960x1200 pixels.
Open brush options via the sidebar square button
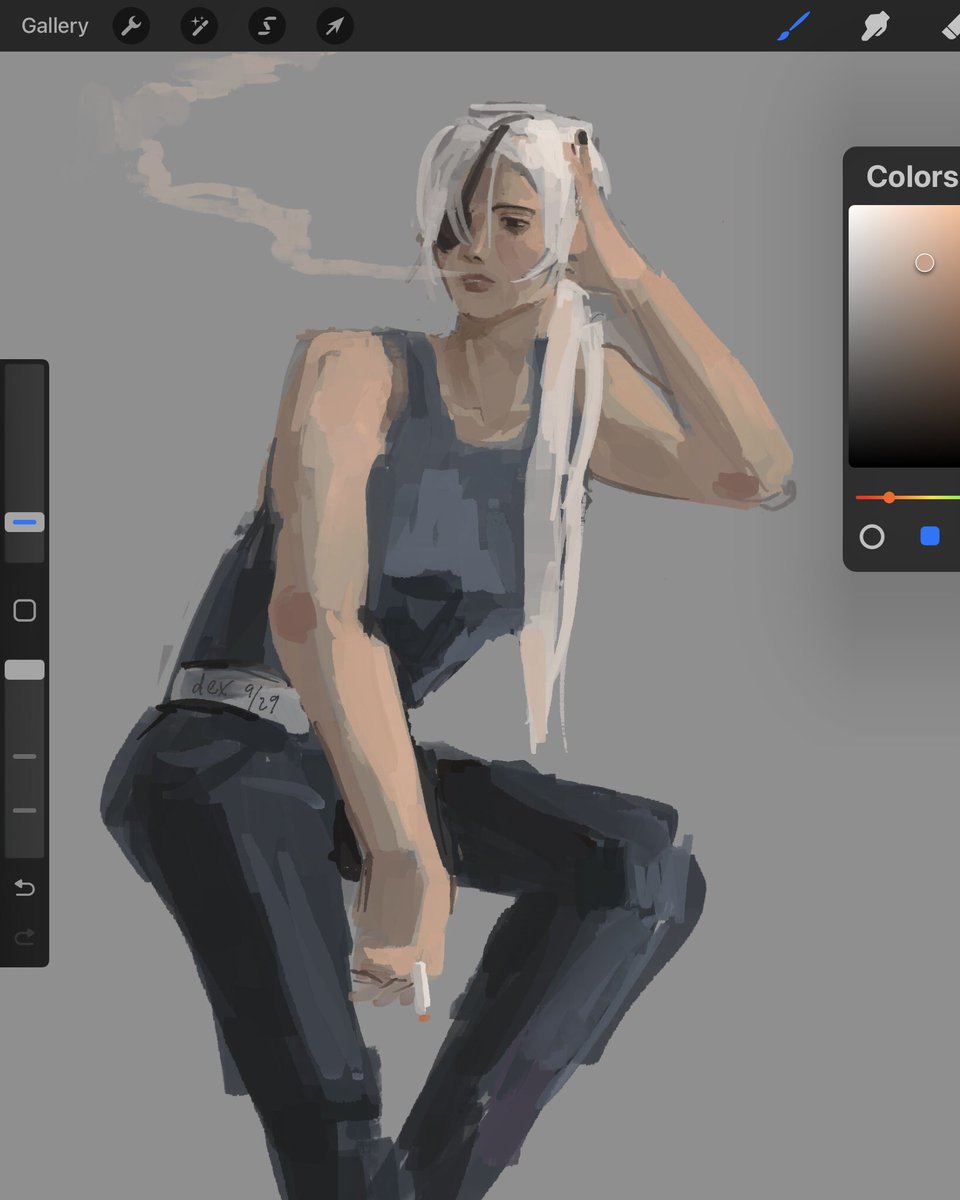tap(24, 610)
